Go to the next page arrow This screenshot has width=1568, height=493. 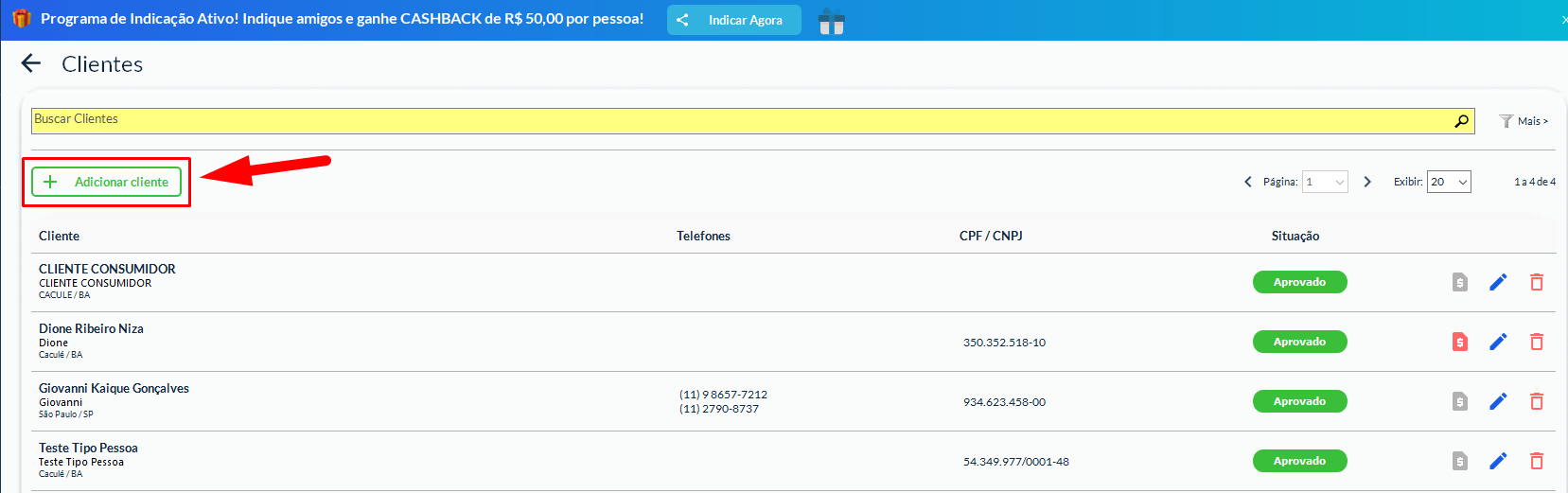click(x=1367, y=182)
